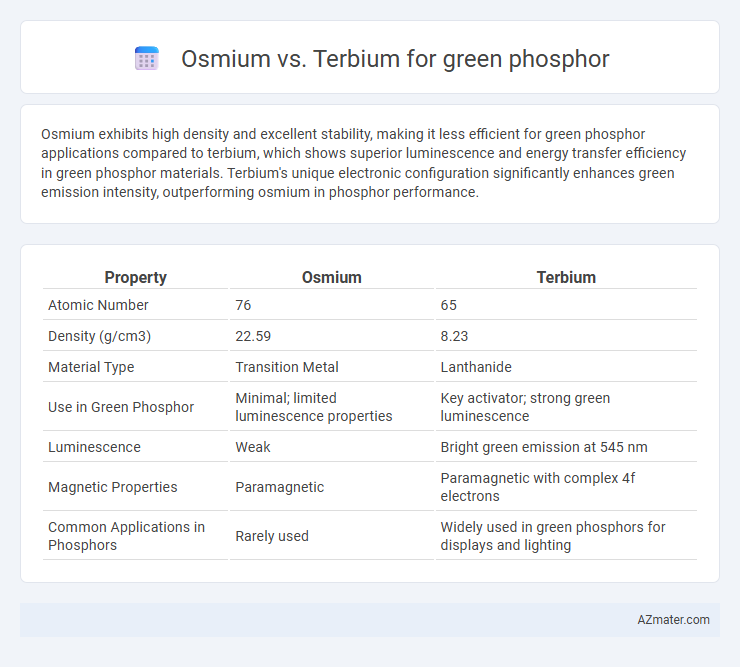Click the Osmium atomic number value '76'
Viewport: 740px width, 667px height.
[x=243, y=305]
